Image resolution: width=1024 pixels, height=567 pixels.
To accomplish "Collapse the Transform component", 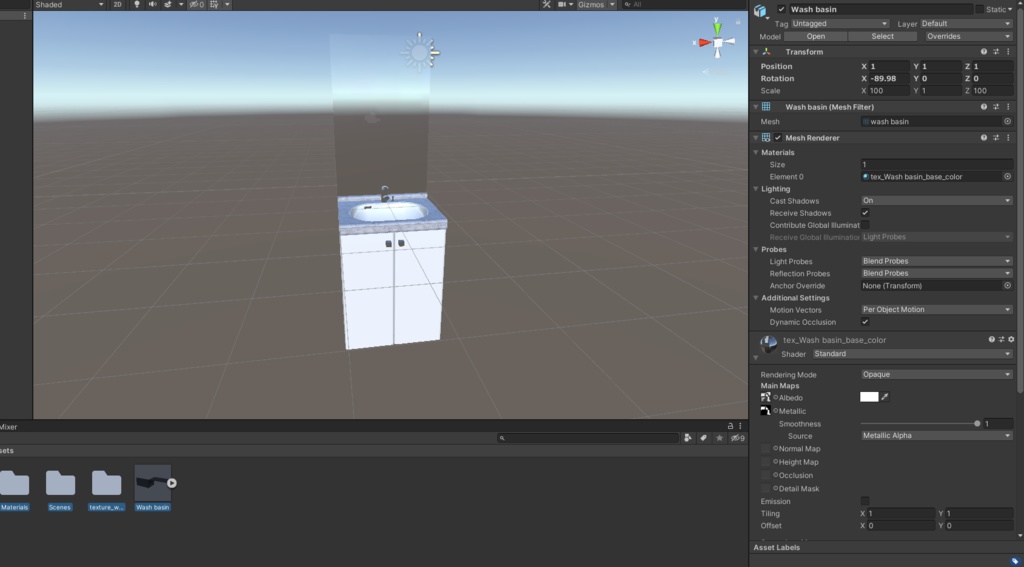I will click(x=756, y=52).
